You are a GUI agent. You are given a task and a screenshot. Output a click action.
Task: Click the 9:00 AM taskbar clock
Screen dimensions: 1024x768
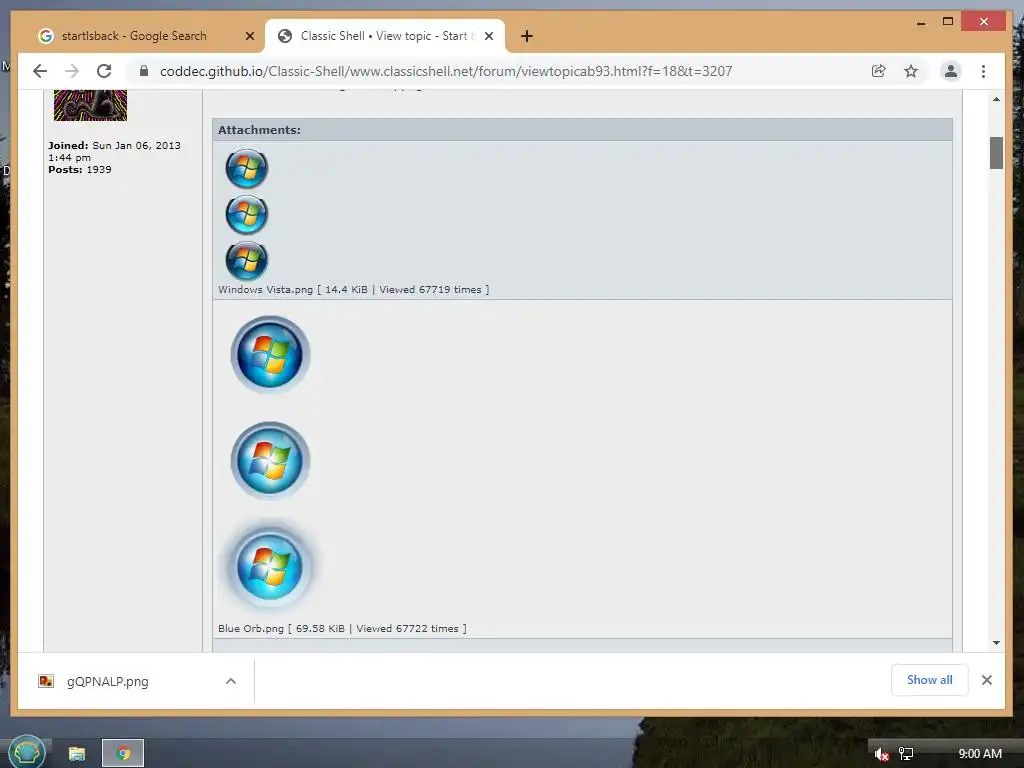click(x=980, y=754)
